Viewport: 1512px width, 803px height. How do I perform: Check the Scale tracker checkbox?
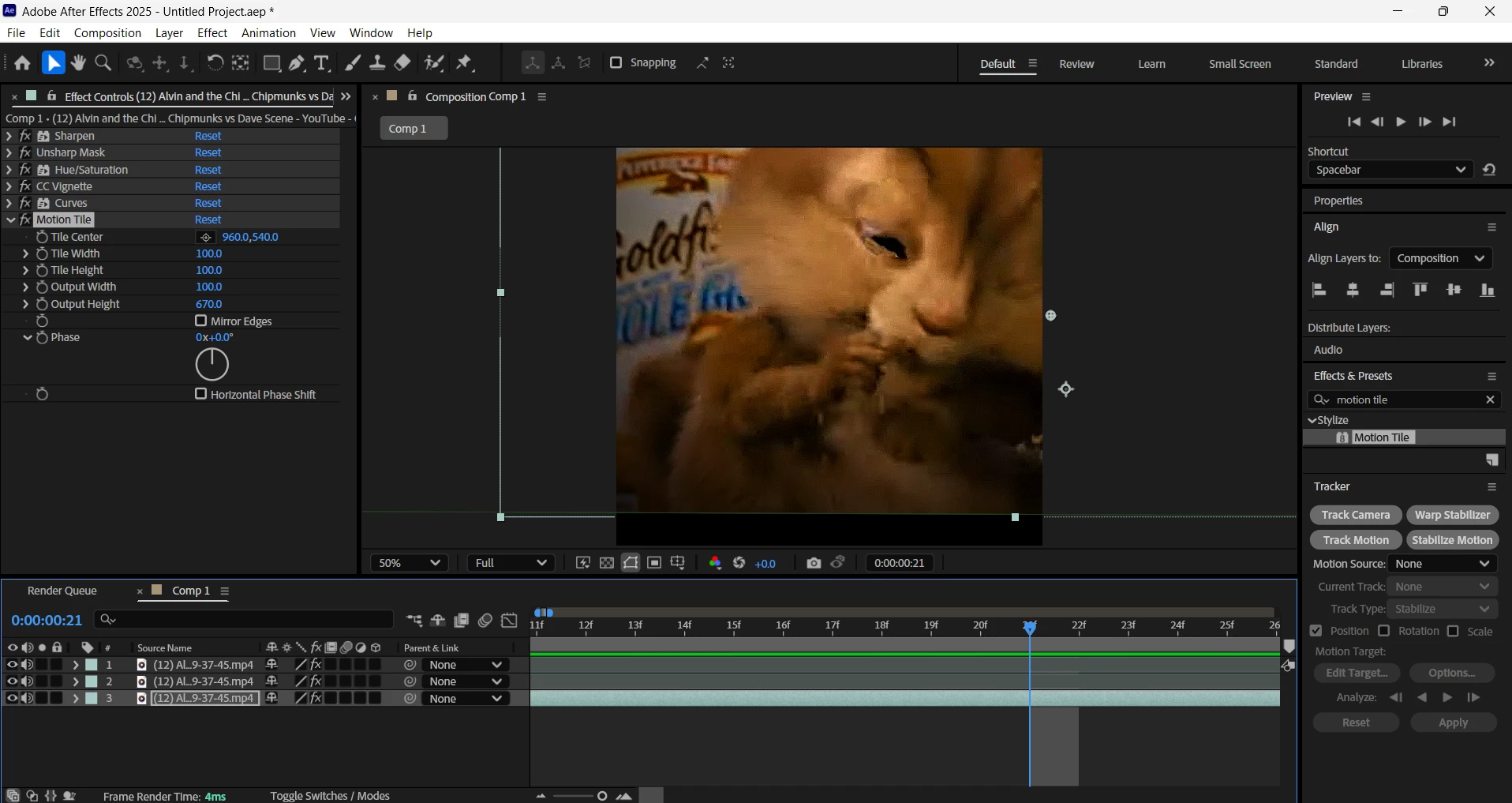pos(1453,631)
